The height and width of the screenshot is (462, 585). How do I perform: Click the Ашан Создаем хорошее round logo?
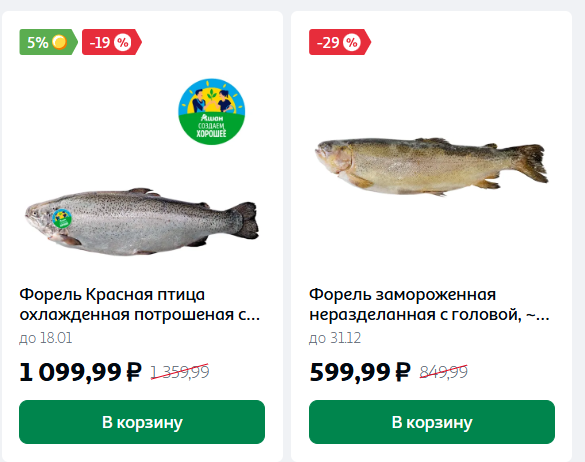pyautogui.click(x=212, y=111)
